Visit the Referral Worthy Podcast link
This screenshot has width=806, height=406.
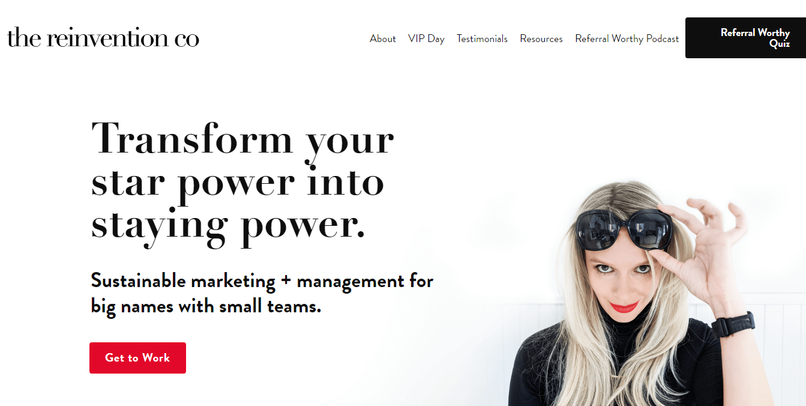pos(627,39)
